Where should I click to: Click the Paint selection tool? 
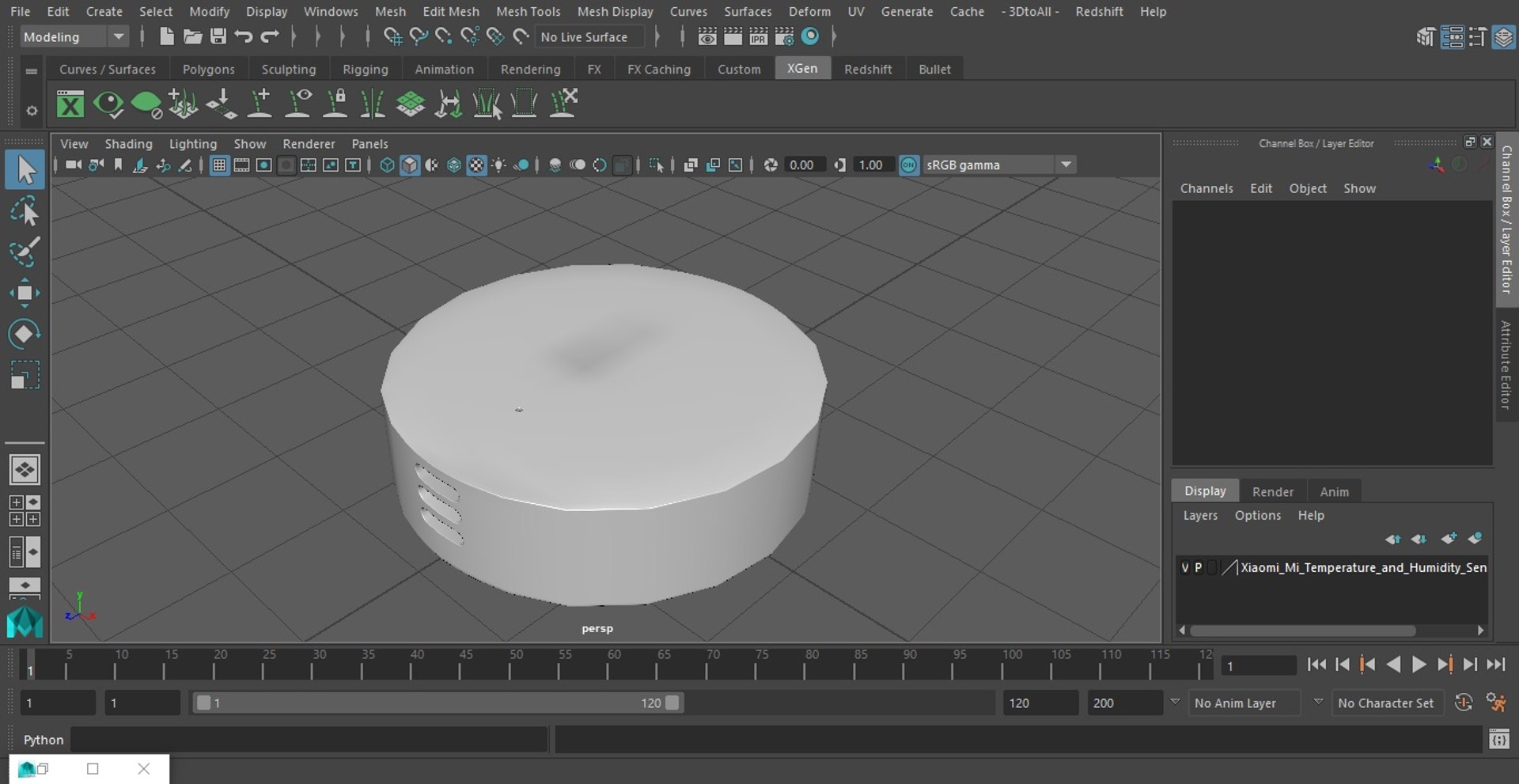coord(25,252)
